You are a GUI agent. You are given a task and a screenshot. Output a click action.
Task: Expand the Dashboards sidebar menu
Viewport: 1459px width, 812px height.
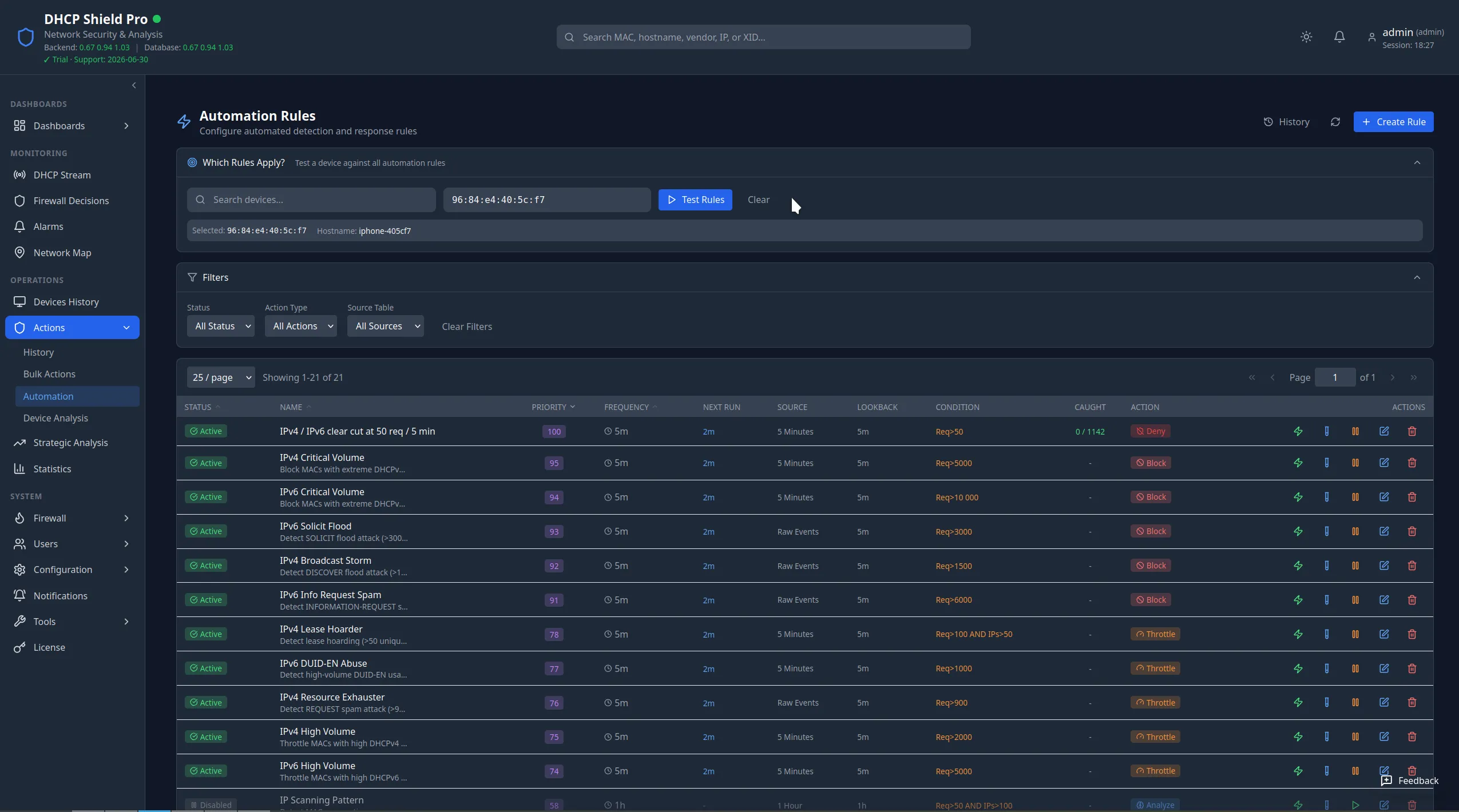click(72, 126)
